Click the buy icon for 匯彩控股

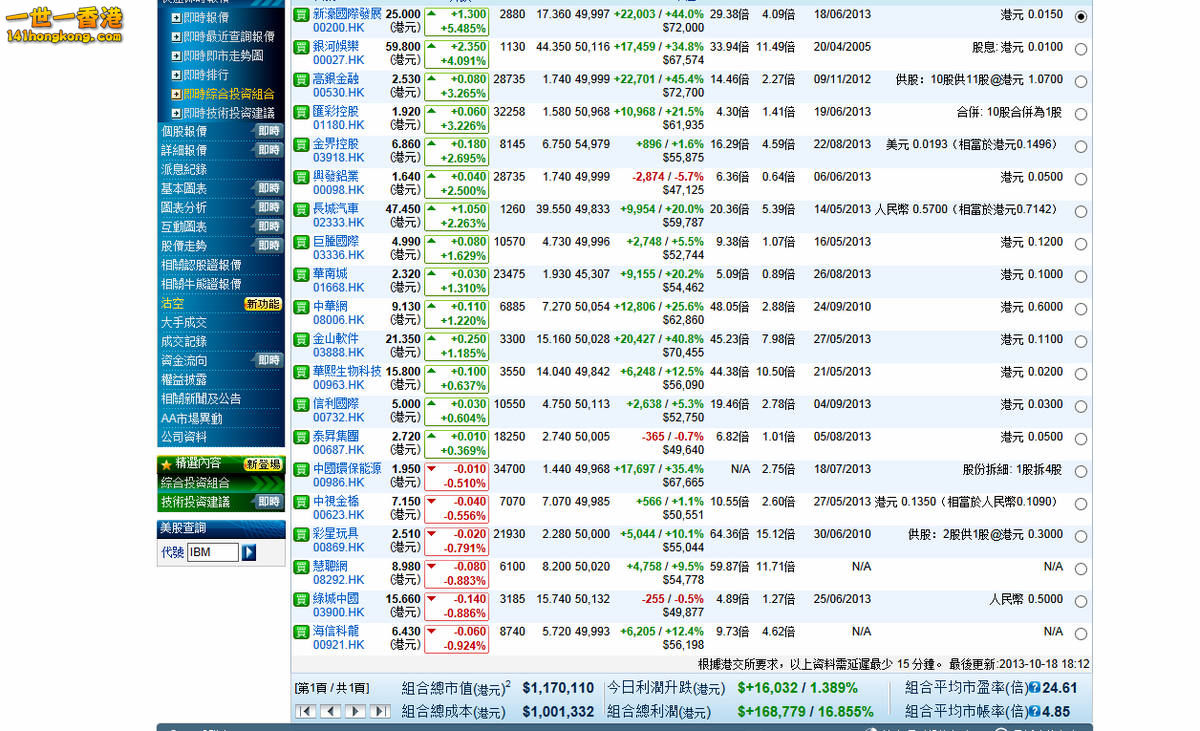click(301, 112)
